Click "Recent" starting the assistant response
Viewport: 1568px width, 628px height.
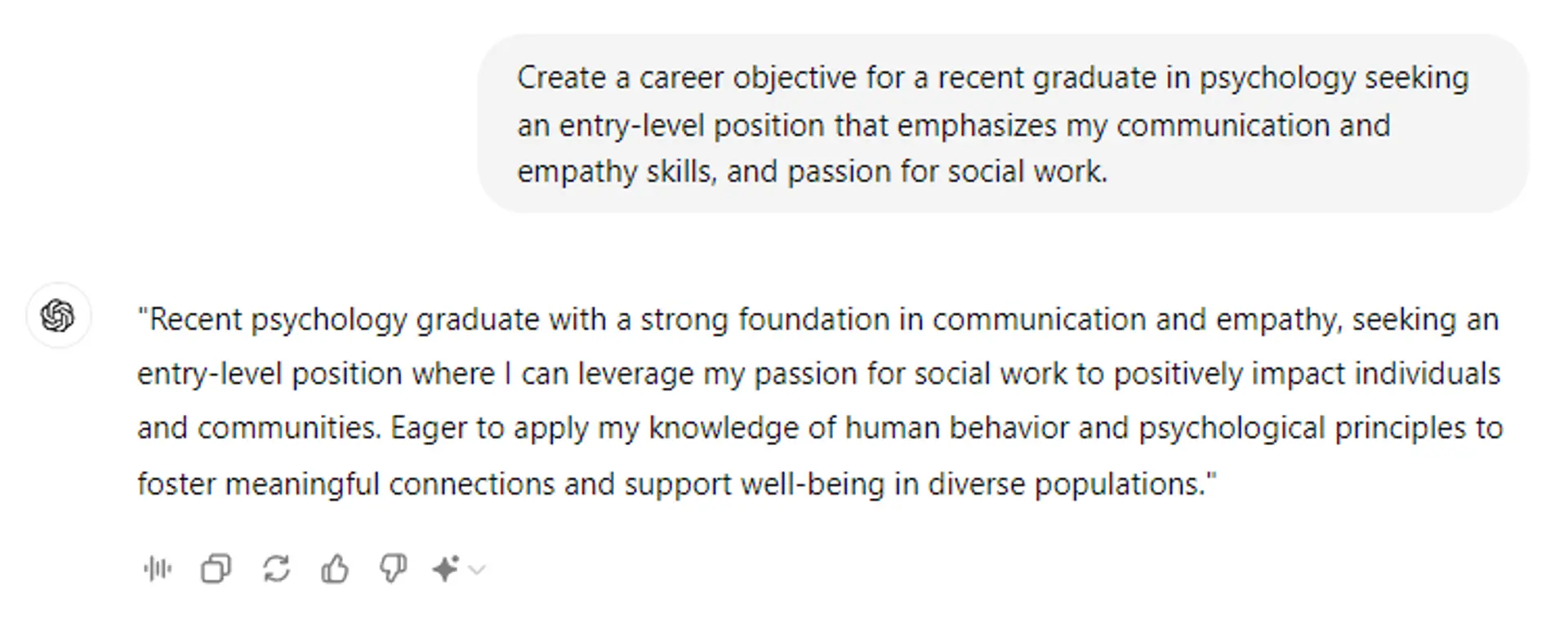pyautogui.click(x=196, y=319)
